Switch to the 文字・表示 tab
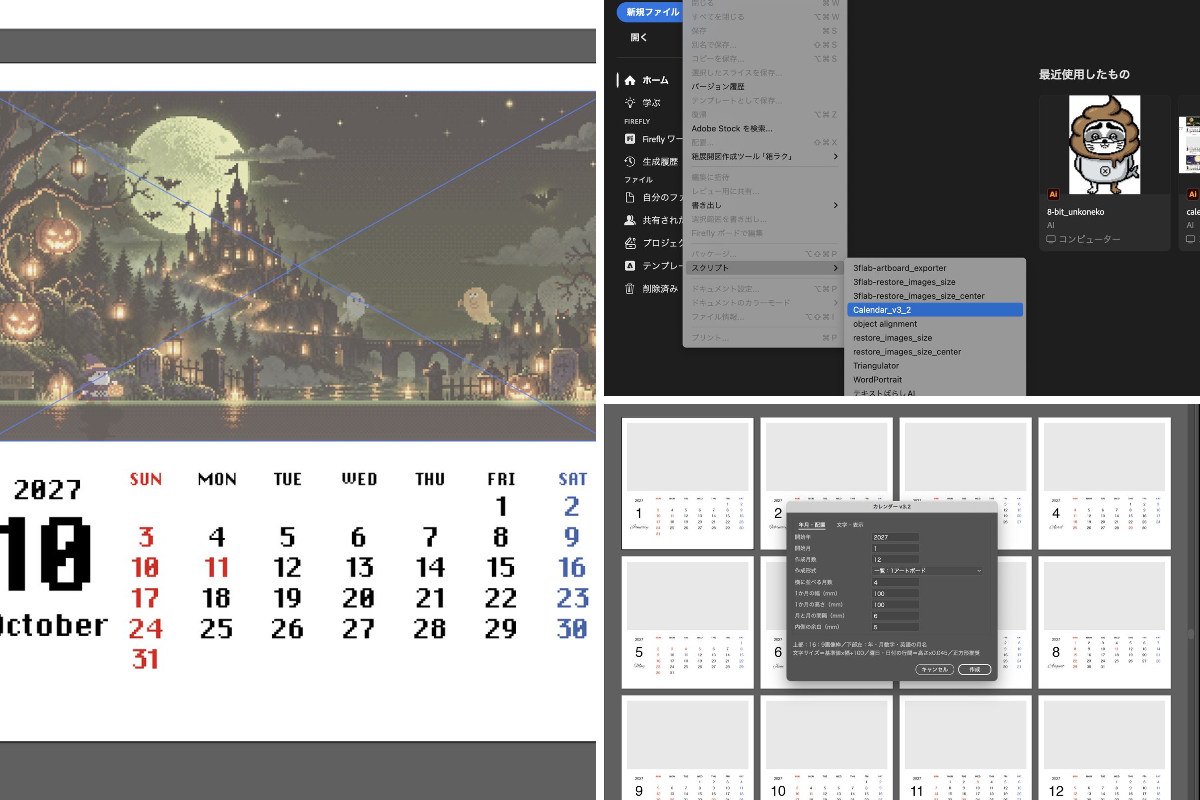 (x=850, y=524)
